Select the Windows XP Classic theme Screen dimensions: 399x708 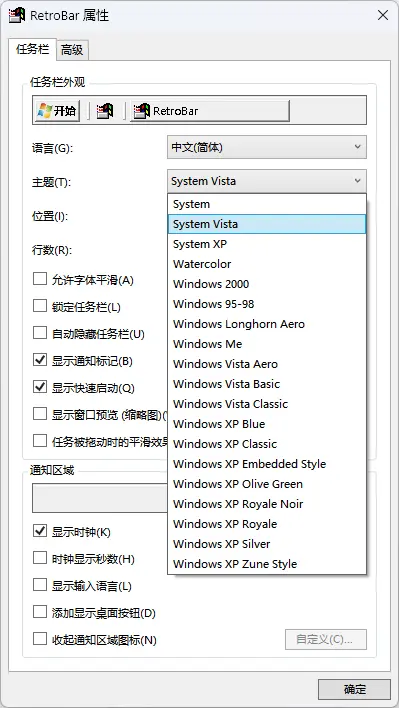(267, 444)
